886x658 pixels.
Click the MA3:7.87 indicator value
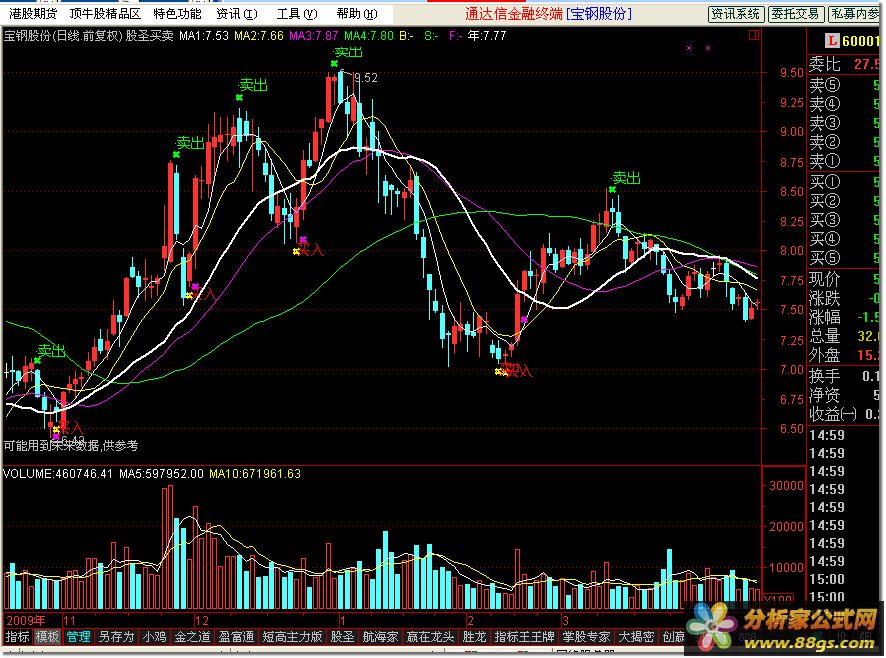coord(314,36)
